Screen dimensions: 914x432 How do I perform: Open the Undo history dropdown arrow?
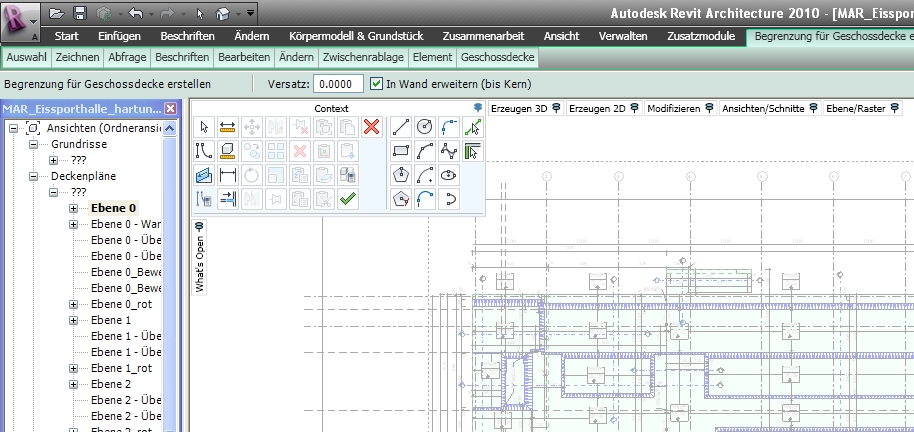(152, 13)
